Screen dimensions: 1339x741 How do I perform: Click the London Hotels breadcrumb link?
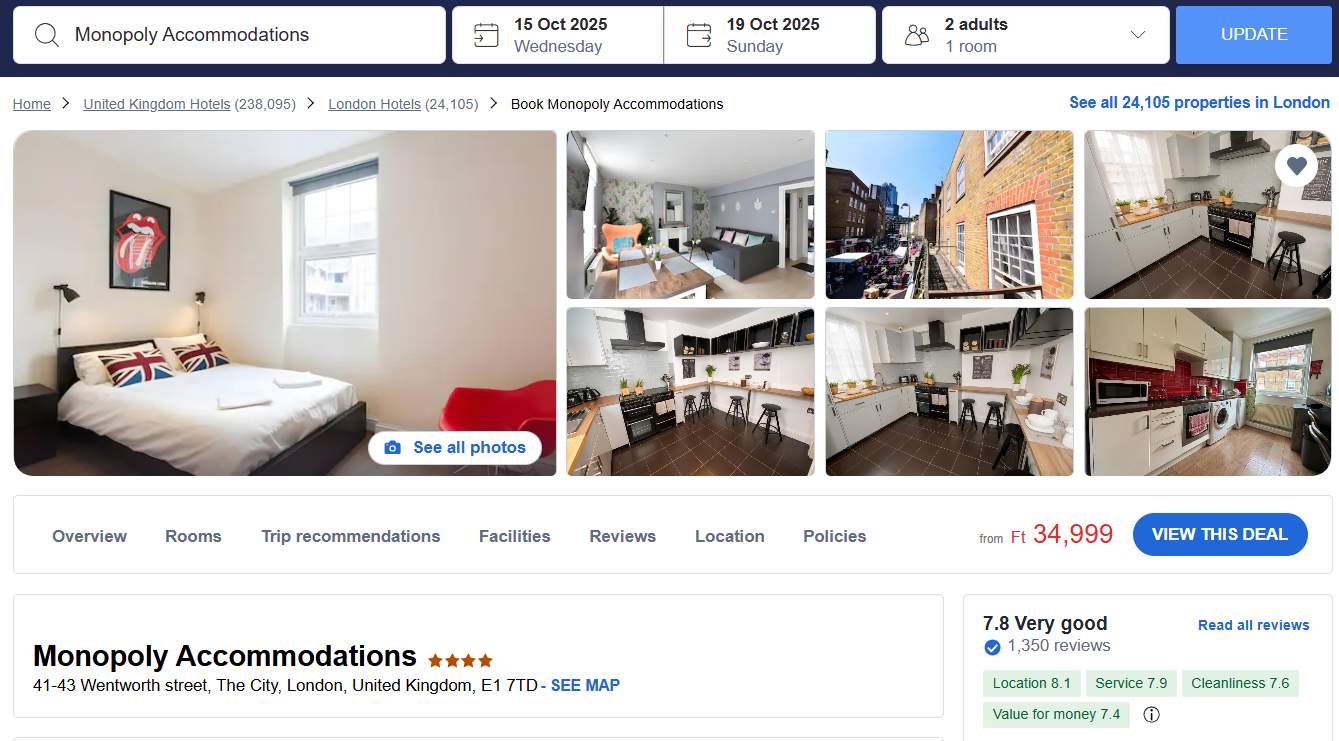(x=374, y=104)
